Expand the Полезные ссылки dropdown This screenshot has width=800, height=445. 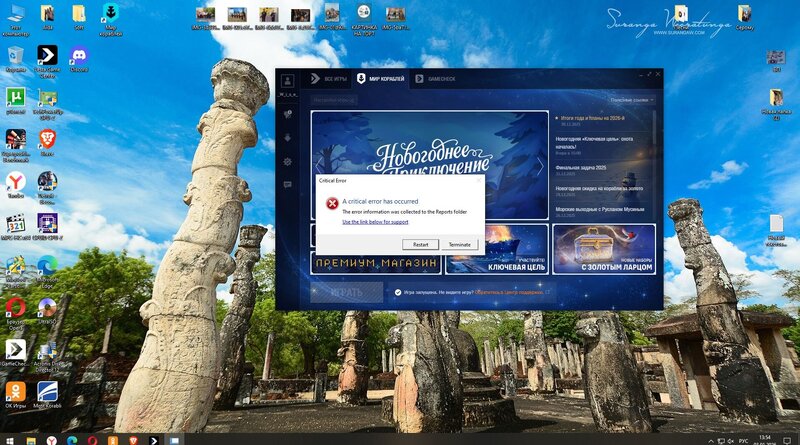point(632,100)
